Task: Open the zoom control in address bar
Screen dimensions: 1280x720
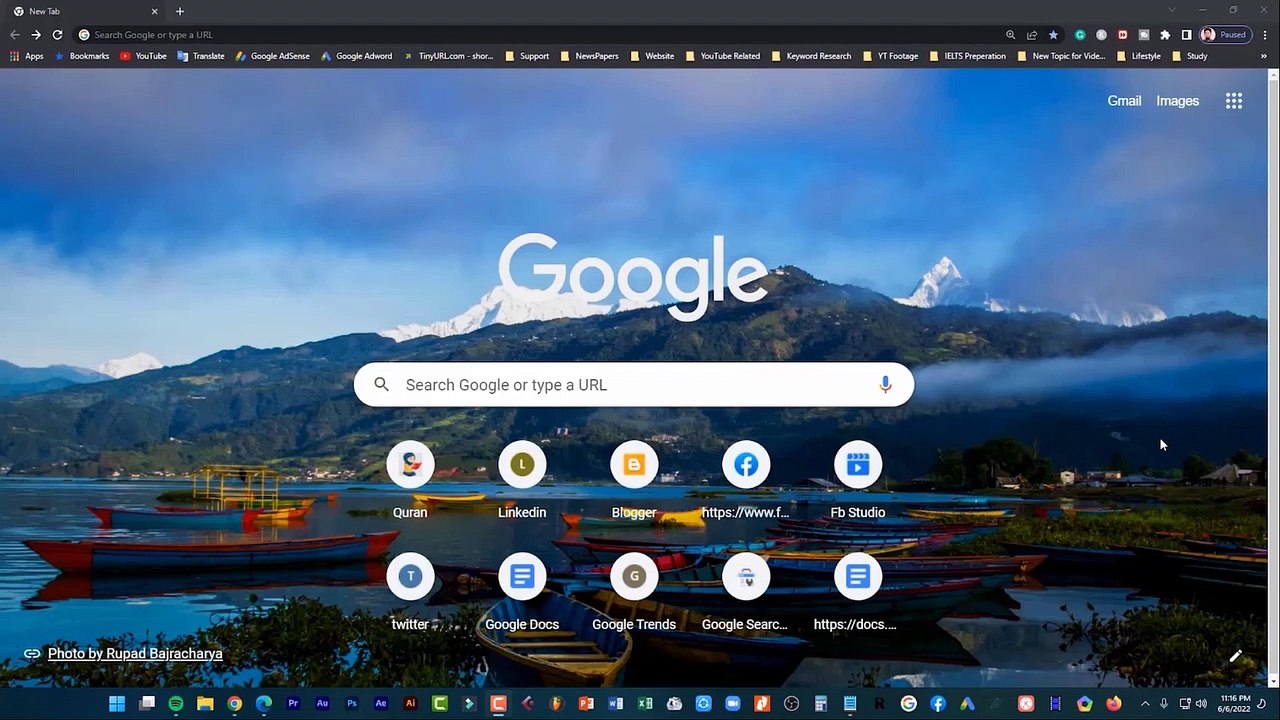Action: (x=1011, y=35)
